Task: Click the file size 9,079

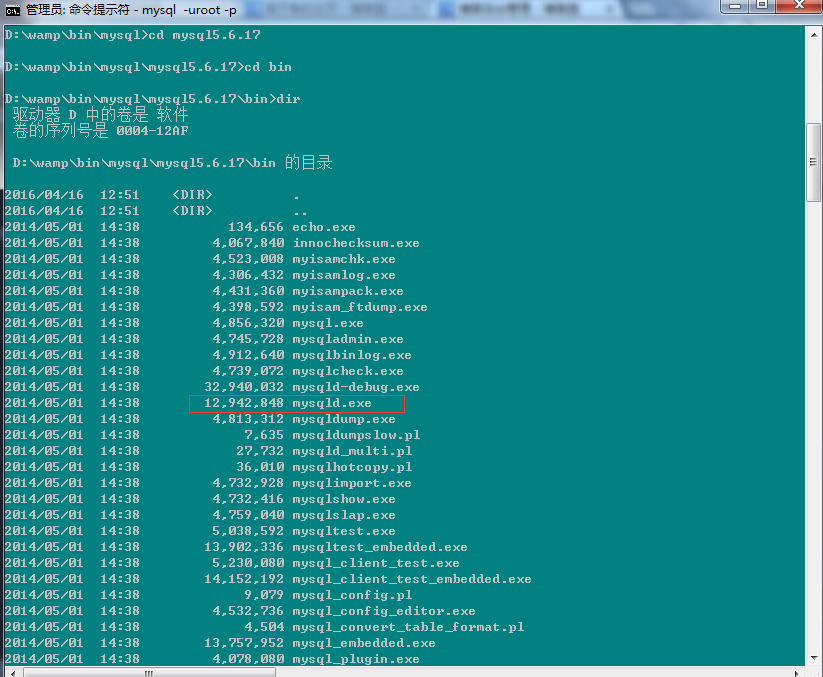Action: (x=264, y=595)
